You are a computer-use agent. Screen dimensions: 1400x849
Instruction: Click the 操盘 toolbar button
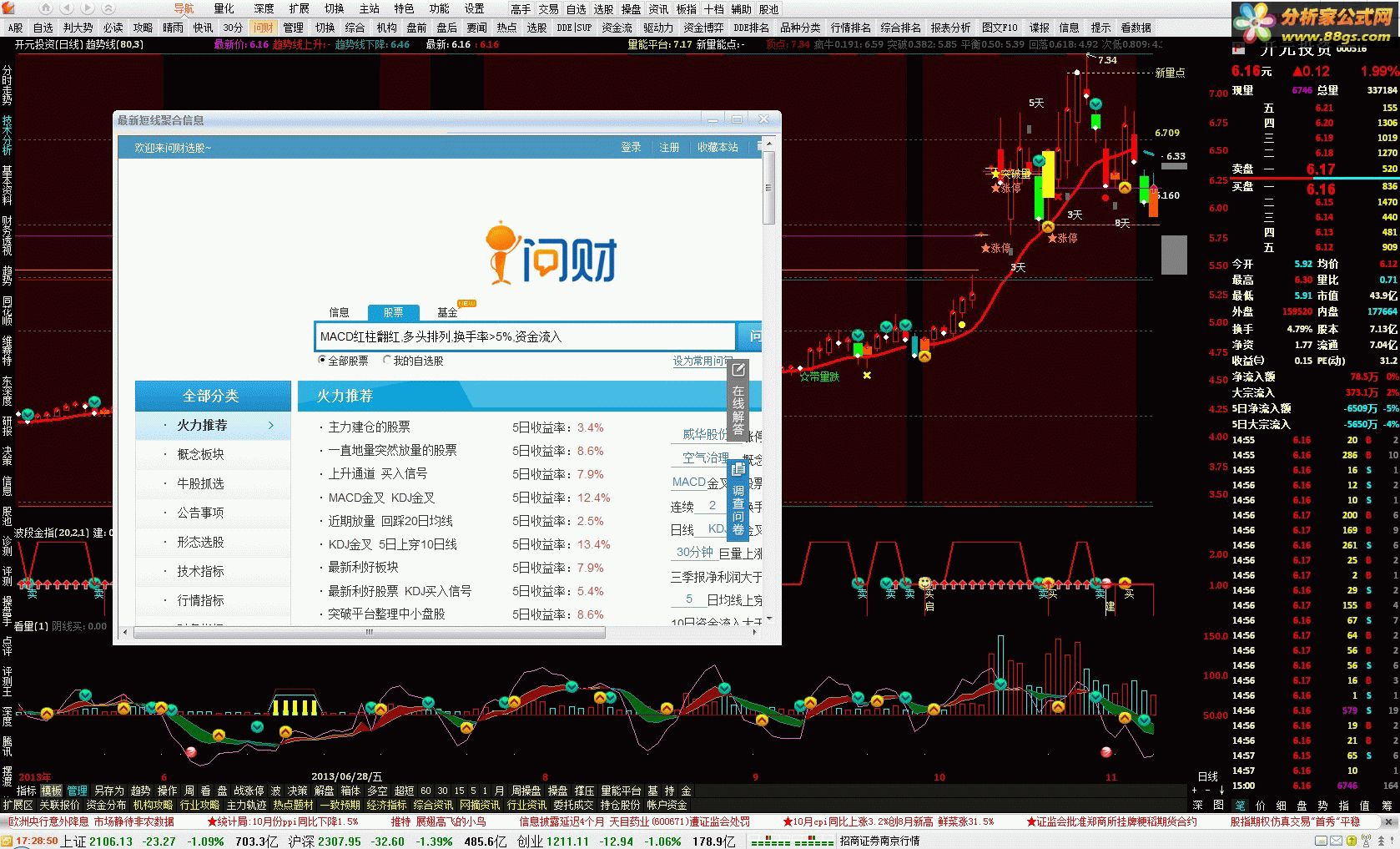631,9
